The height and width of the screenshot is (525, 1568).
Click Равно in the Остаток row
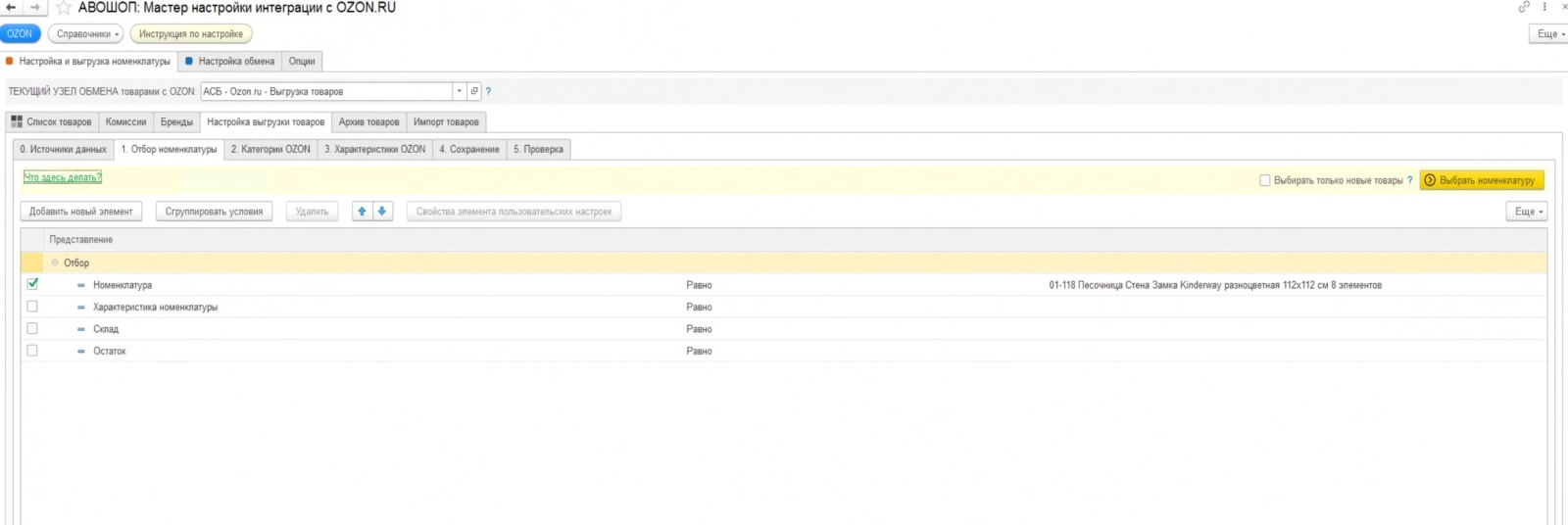pos(699,351)
